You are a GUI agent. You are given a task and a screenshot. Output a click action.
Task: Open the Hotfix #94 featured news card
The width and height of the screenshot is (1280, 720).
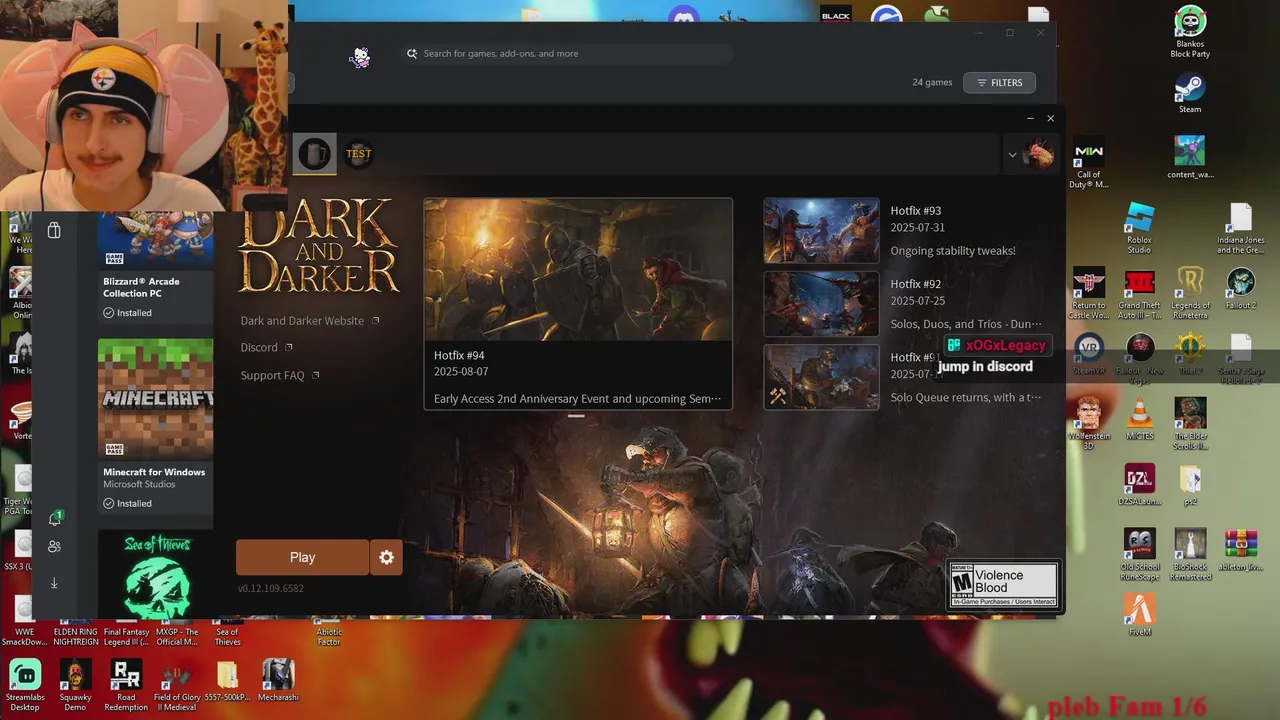pos(578,303)
